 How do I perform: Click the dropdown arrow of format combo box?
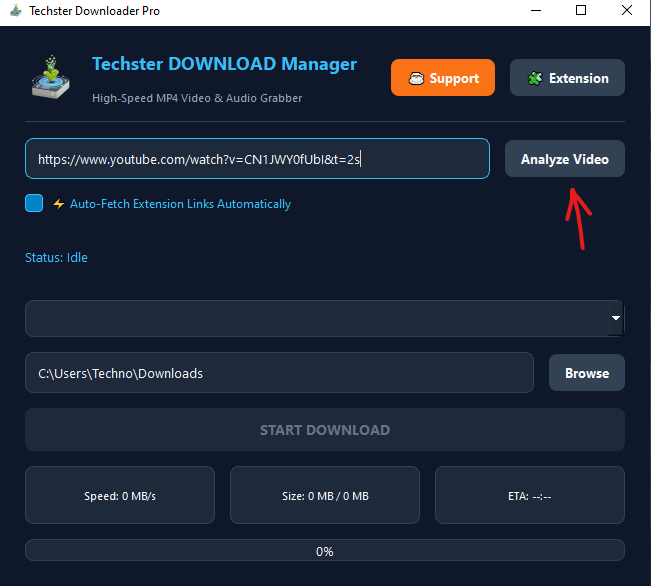(x=616, y=318)
